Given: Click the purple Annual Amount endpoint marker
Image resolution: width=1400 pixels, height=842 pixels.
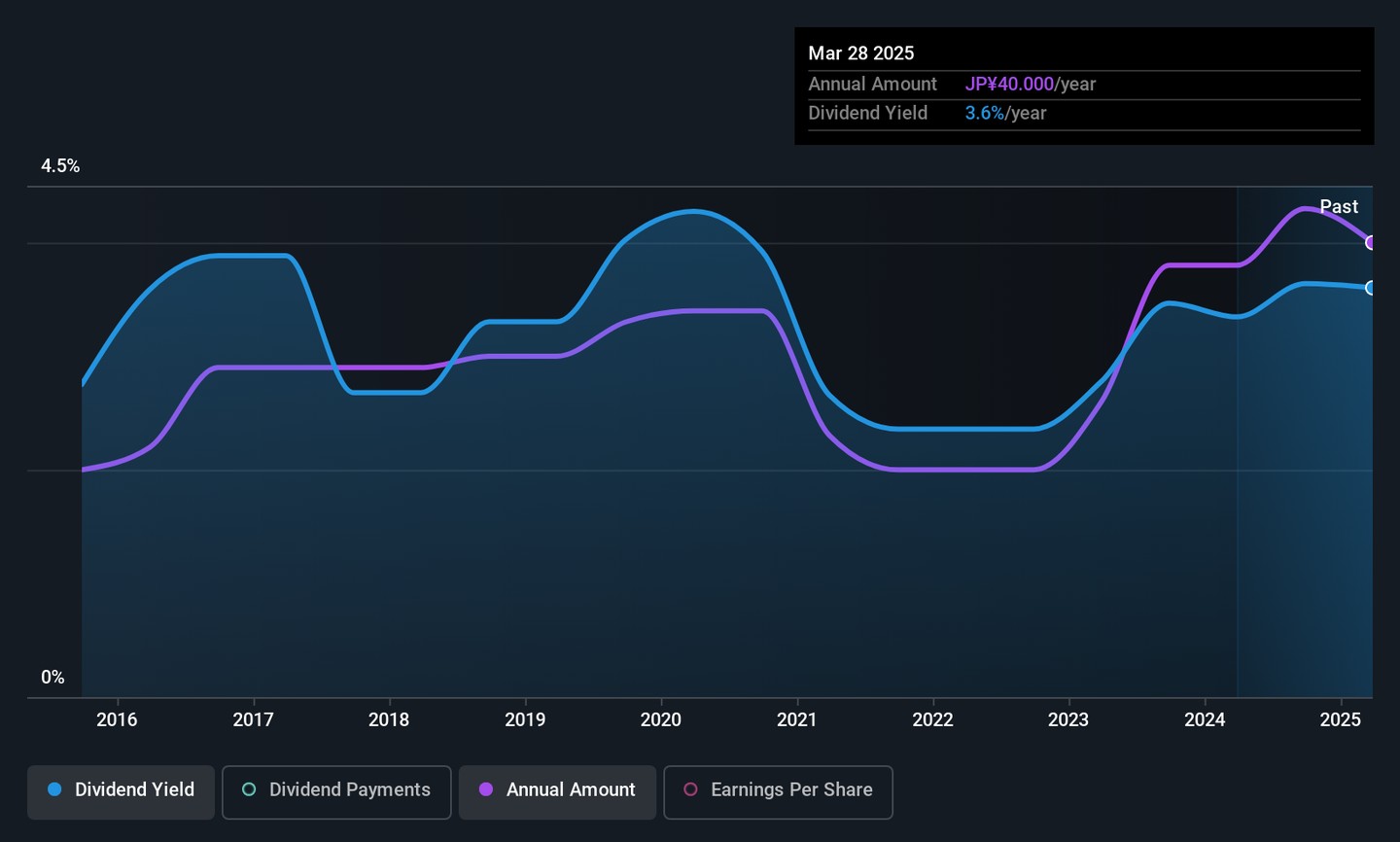Looking at the screenshot, I should pyautogui.click(x=1371, y=243).
